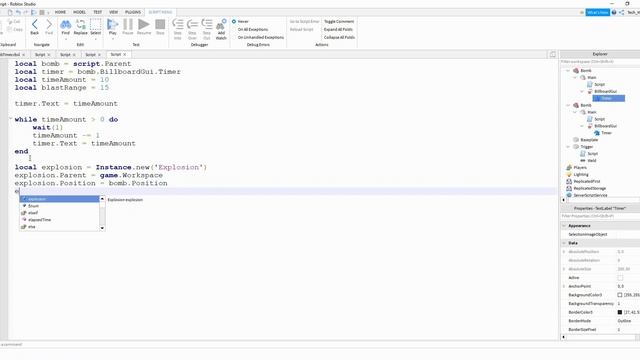Choose Enum in autocomplete list

coord(60,206)
